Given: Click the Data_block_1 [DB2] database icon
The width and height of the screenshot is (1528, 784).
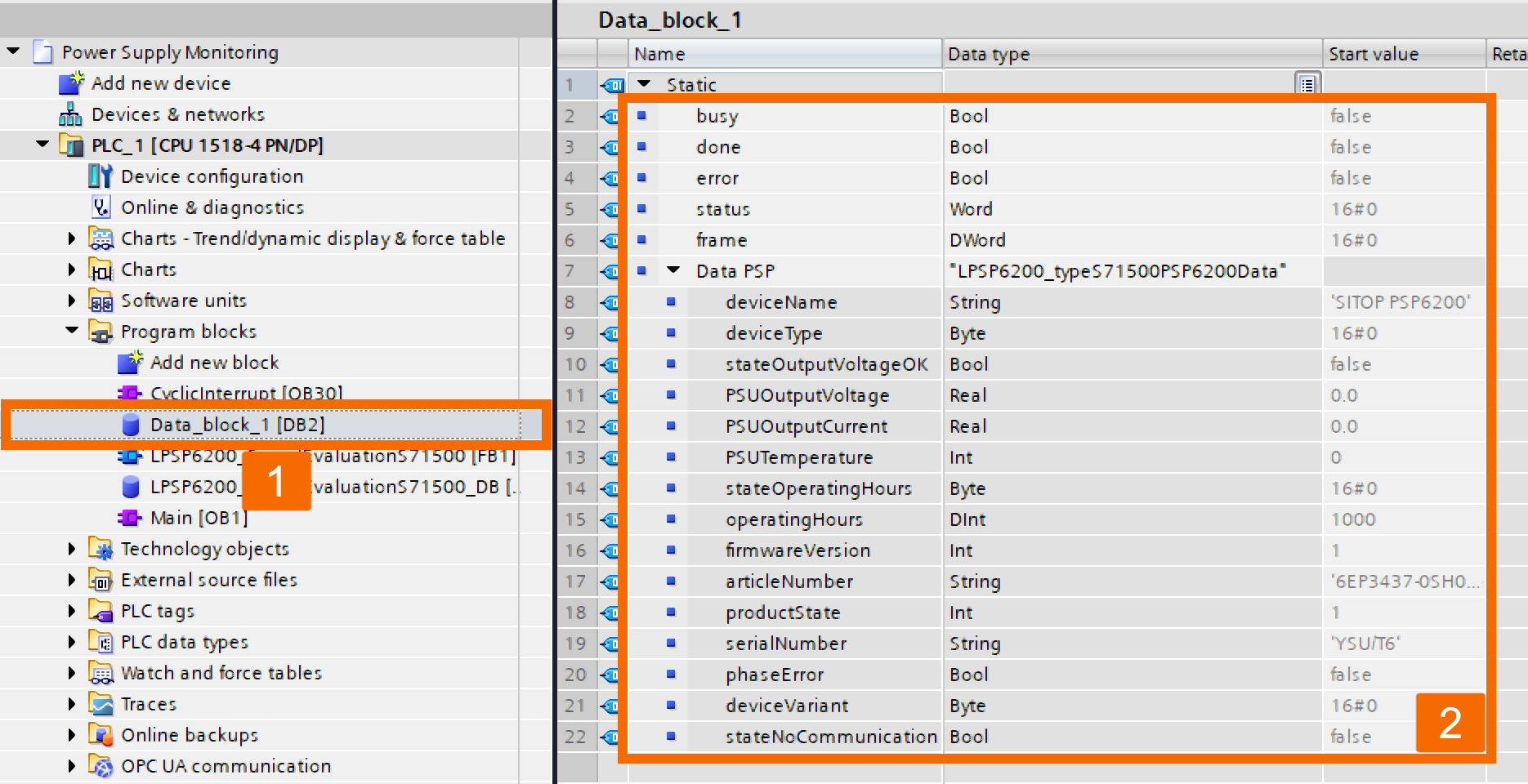Looking at the screenshot, I should click(131, 424).
